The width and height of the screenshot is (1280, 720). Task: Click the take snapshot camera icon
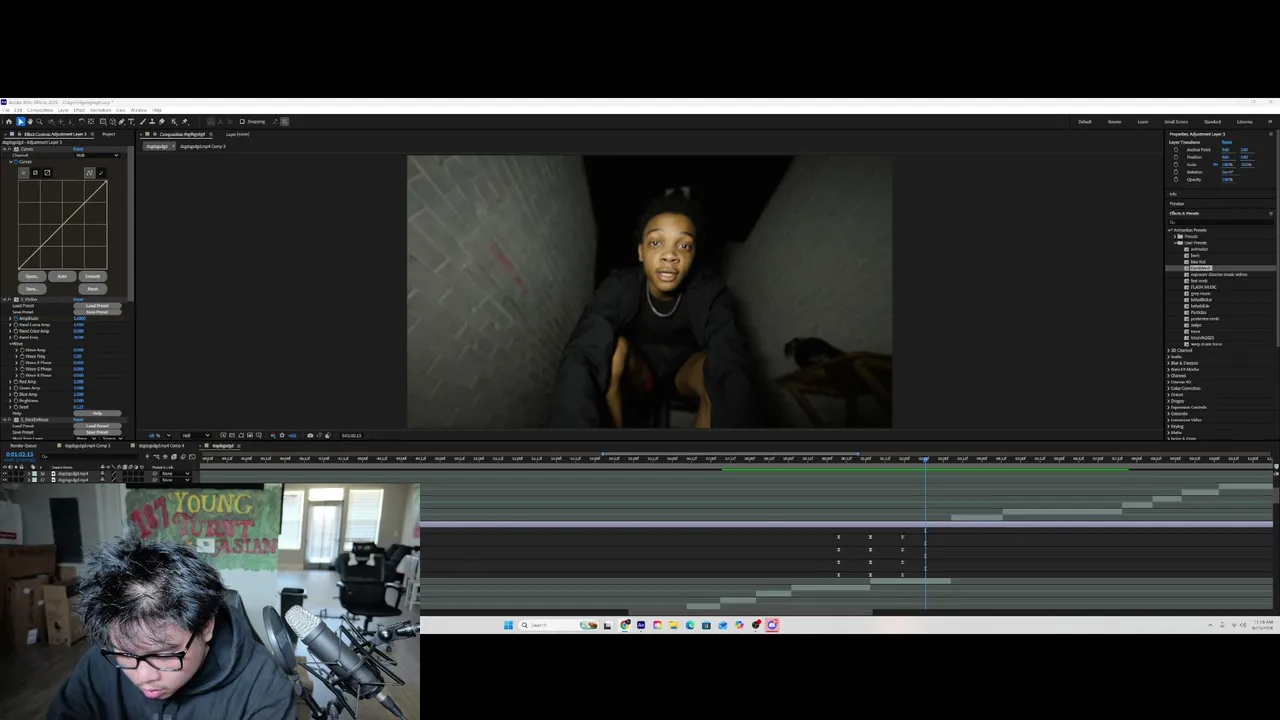tap(310, 436)
